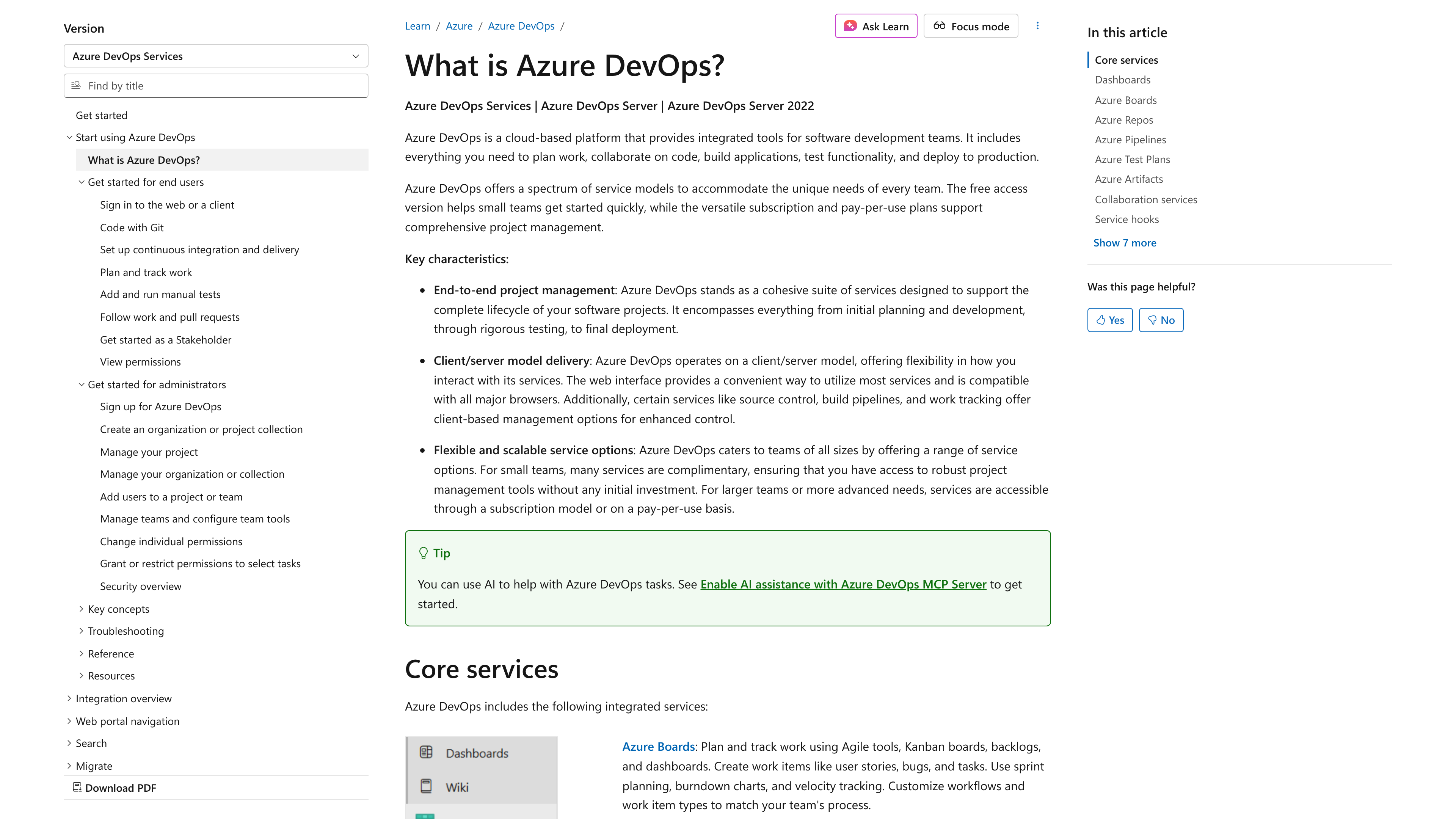
Task: Expand the Troubleshooting section
Action: coord(82,631)
